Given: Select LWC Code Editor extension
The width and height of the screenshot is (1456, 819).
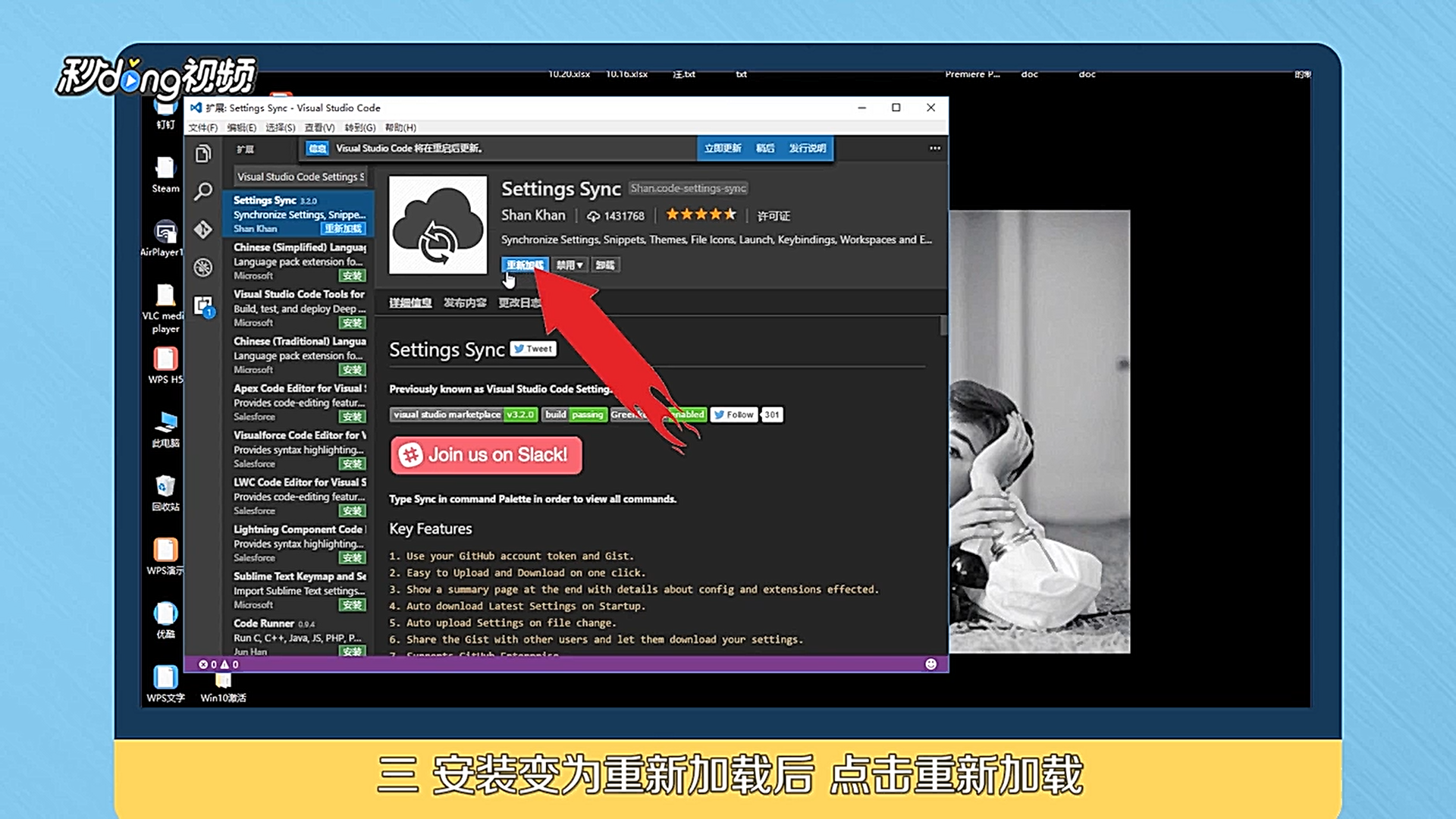Looking at the screenshot, I should 299,496.
